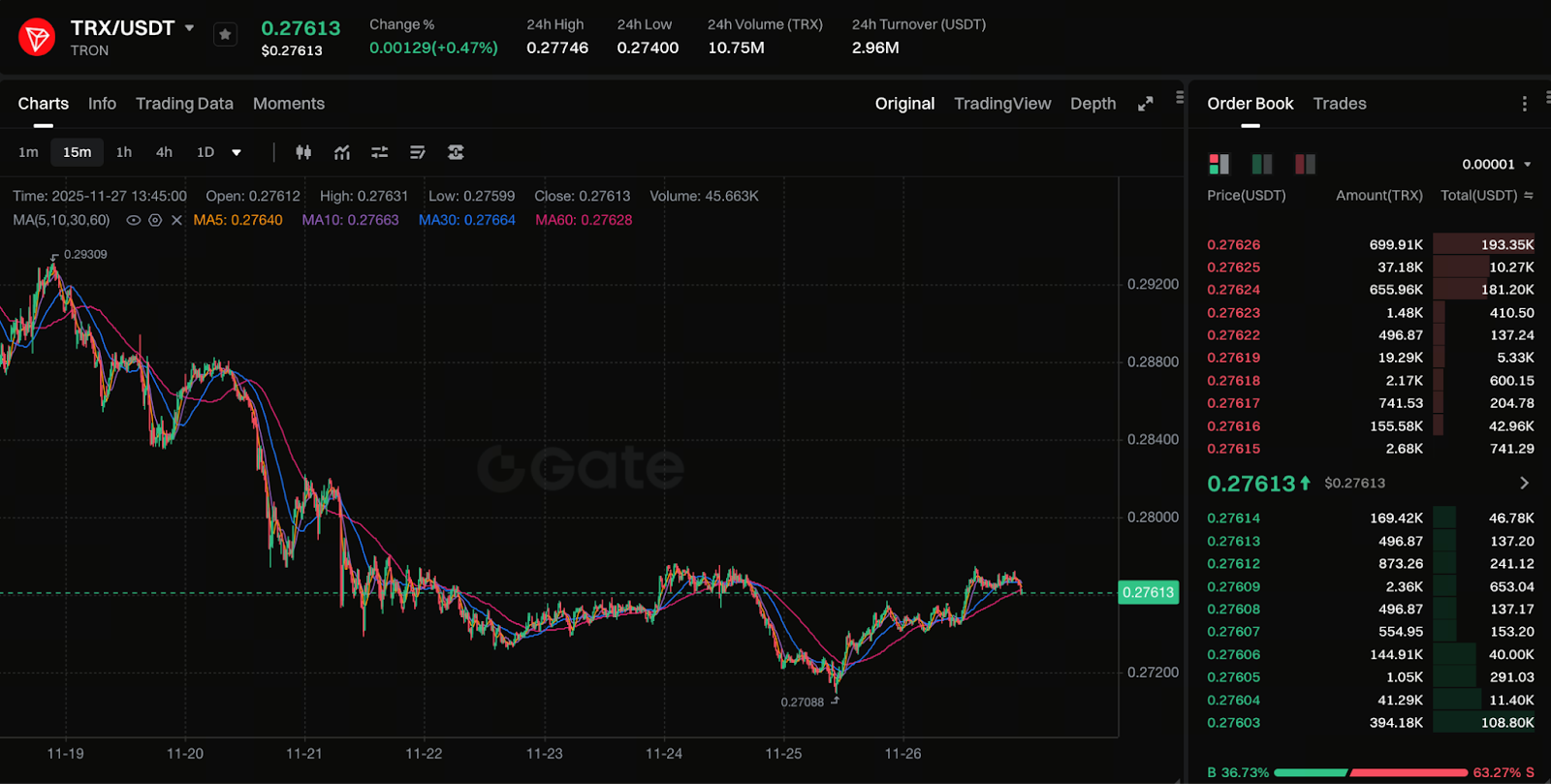
Task: Click the MA60 value label
Action: [x=584, y=220]
